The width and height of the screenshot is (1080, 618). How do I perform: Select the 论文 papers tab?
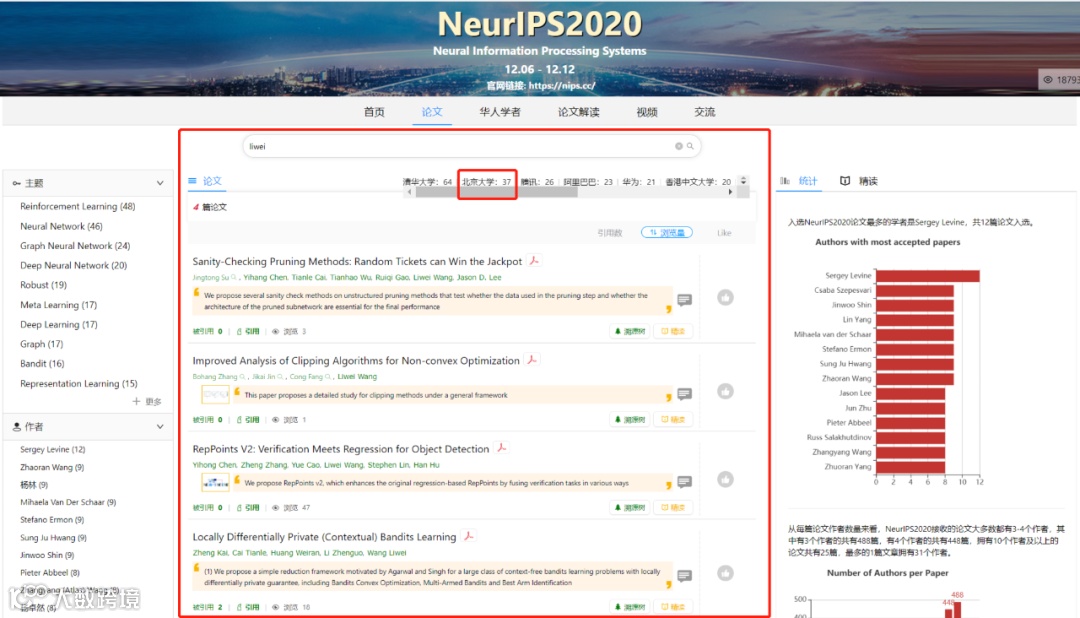pos(432,112)
